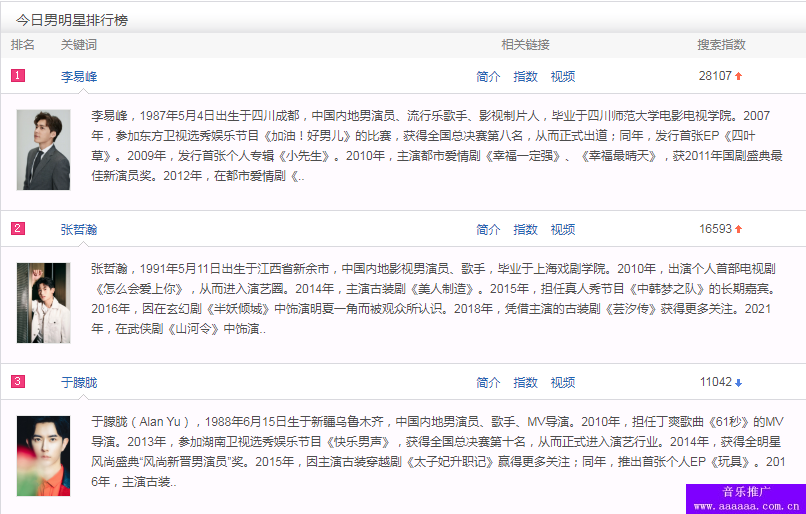Open 视频 link for 于朦胧
The height and width of the screenshot is (514, 806).
click(x=563, y=382)
